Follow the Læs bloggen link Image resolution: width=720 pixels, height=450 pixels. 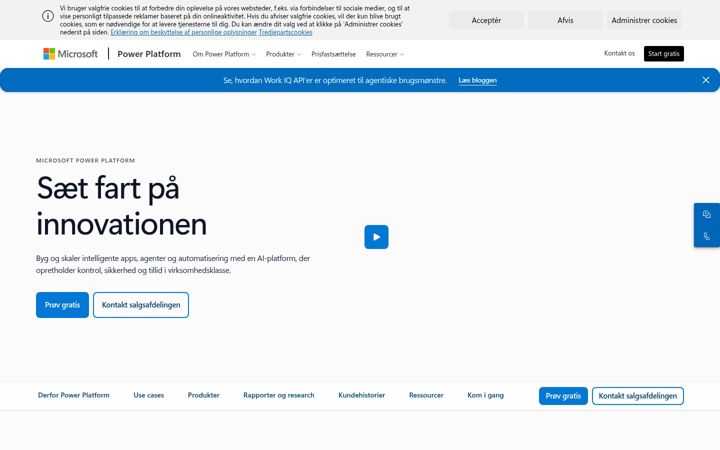coord(478,80)
